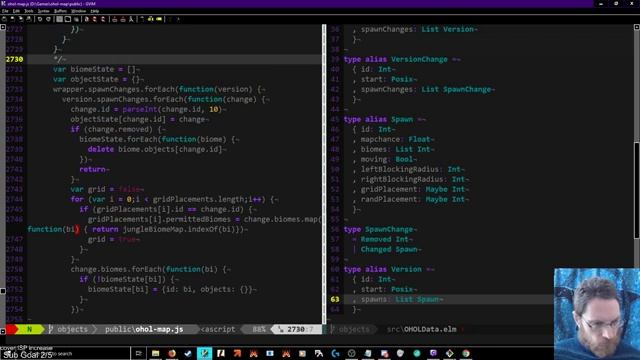Click 'var grid = false' code line
Viewport: 640px width, 360px height.
coord(107,189)
